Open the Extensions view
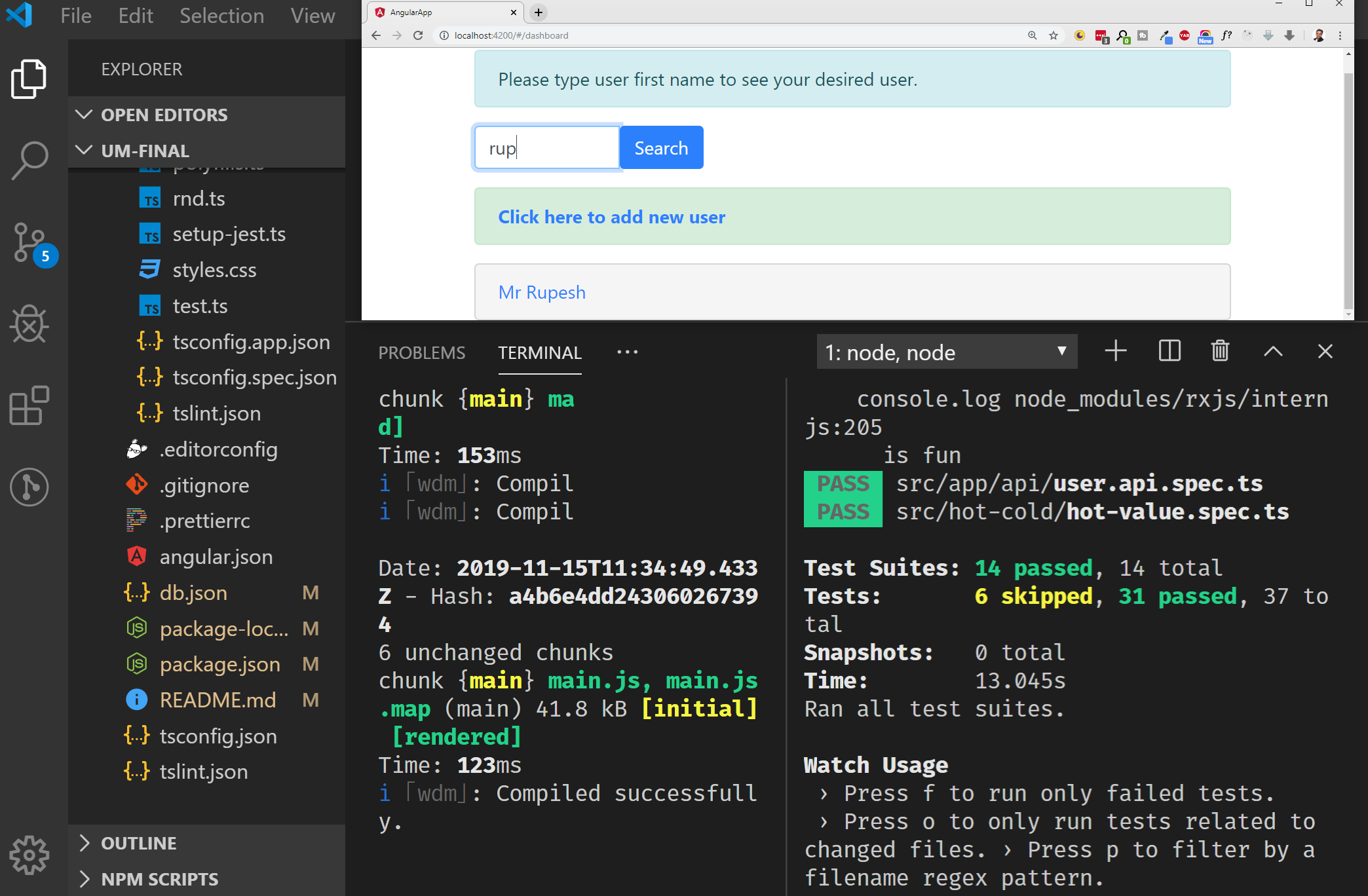Screen dimensions: 1368x896 [x=29, y=405]
